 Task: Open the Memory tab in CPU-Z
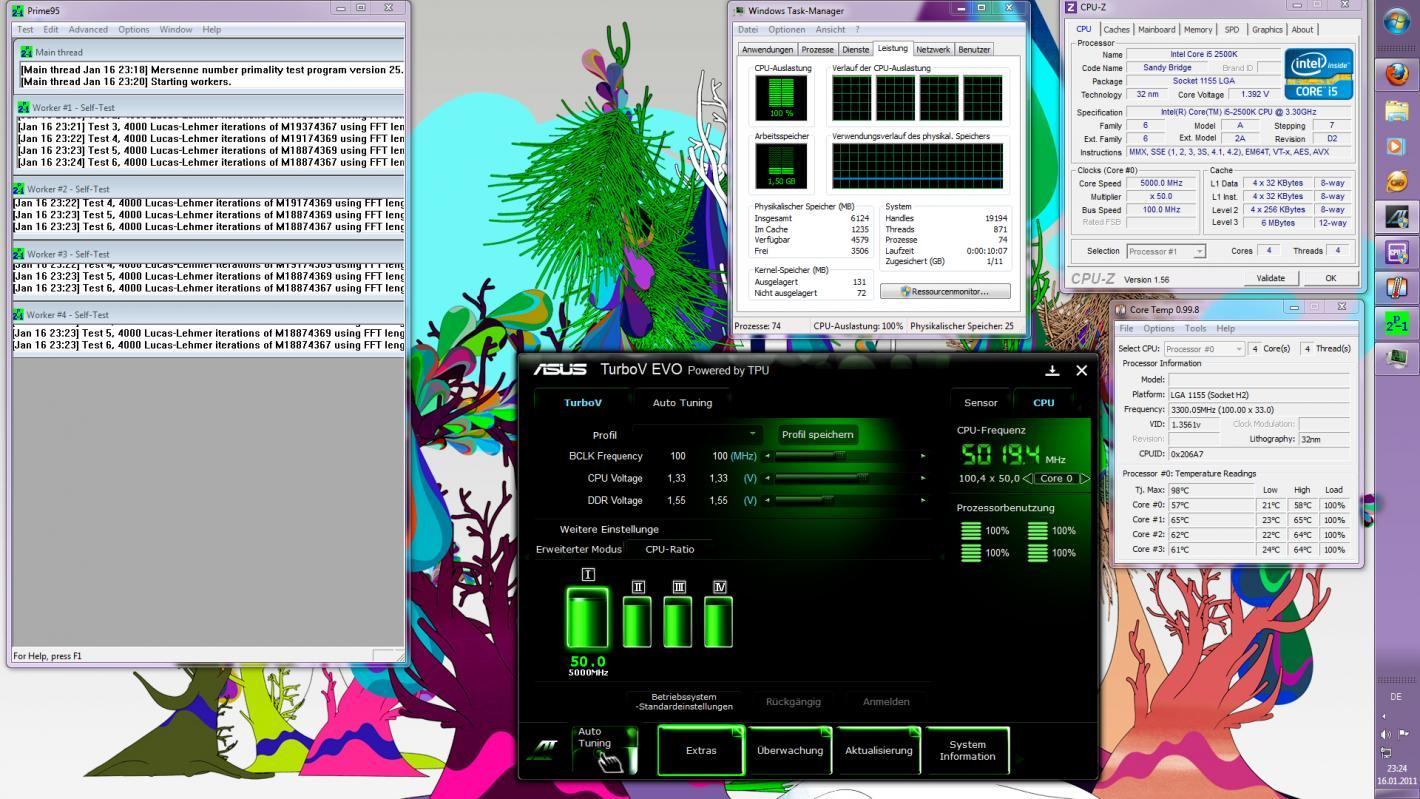click(1198, 30)
